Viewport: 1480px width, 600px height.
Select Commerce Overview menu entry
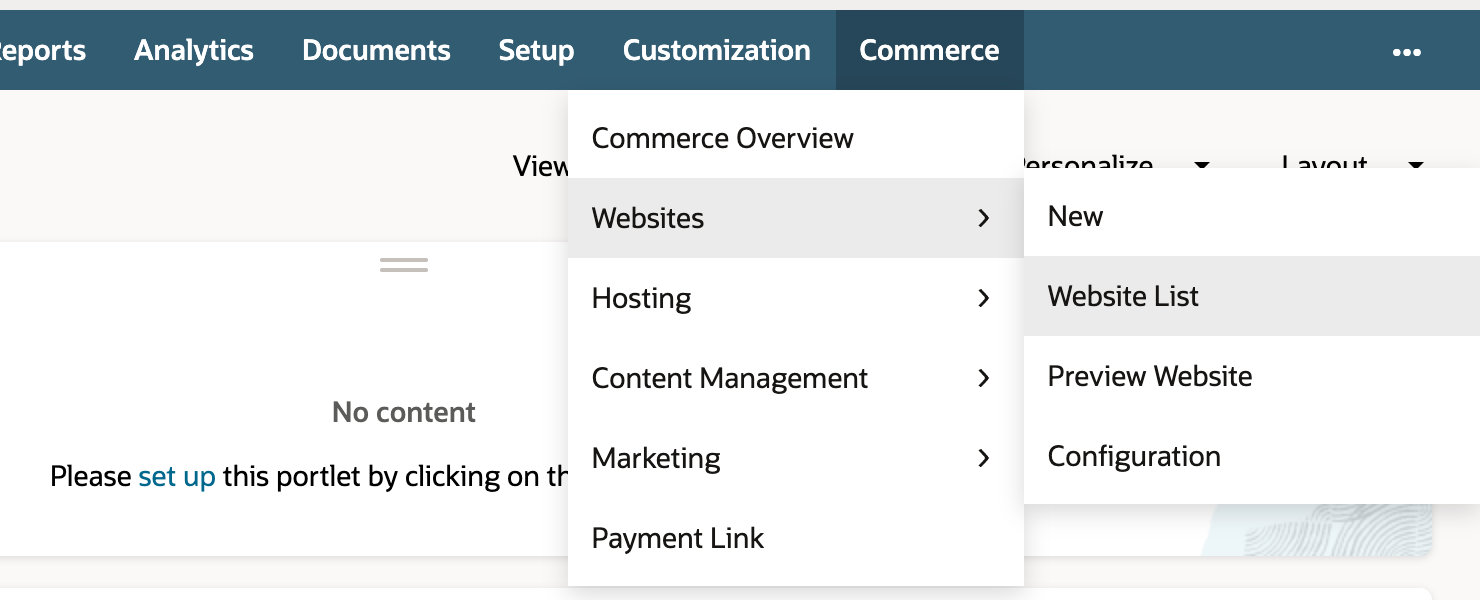tap(796, 138)
